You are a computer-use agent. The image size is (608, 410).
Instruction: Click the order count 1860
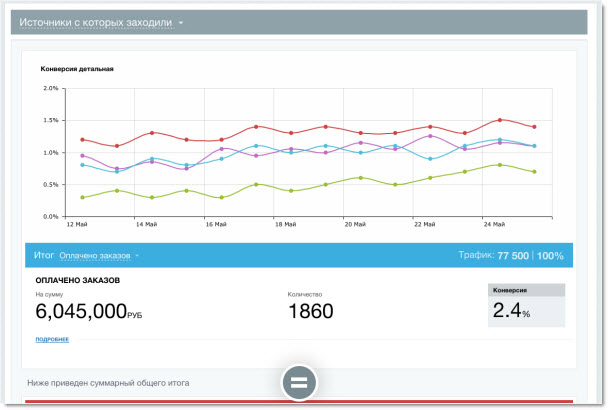(310, 311)
